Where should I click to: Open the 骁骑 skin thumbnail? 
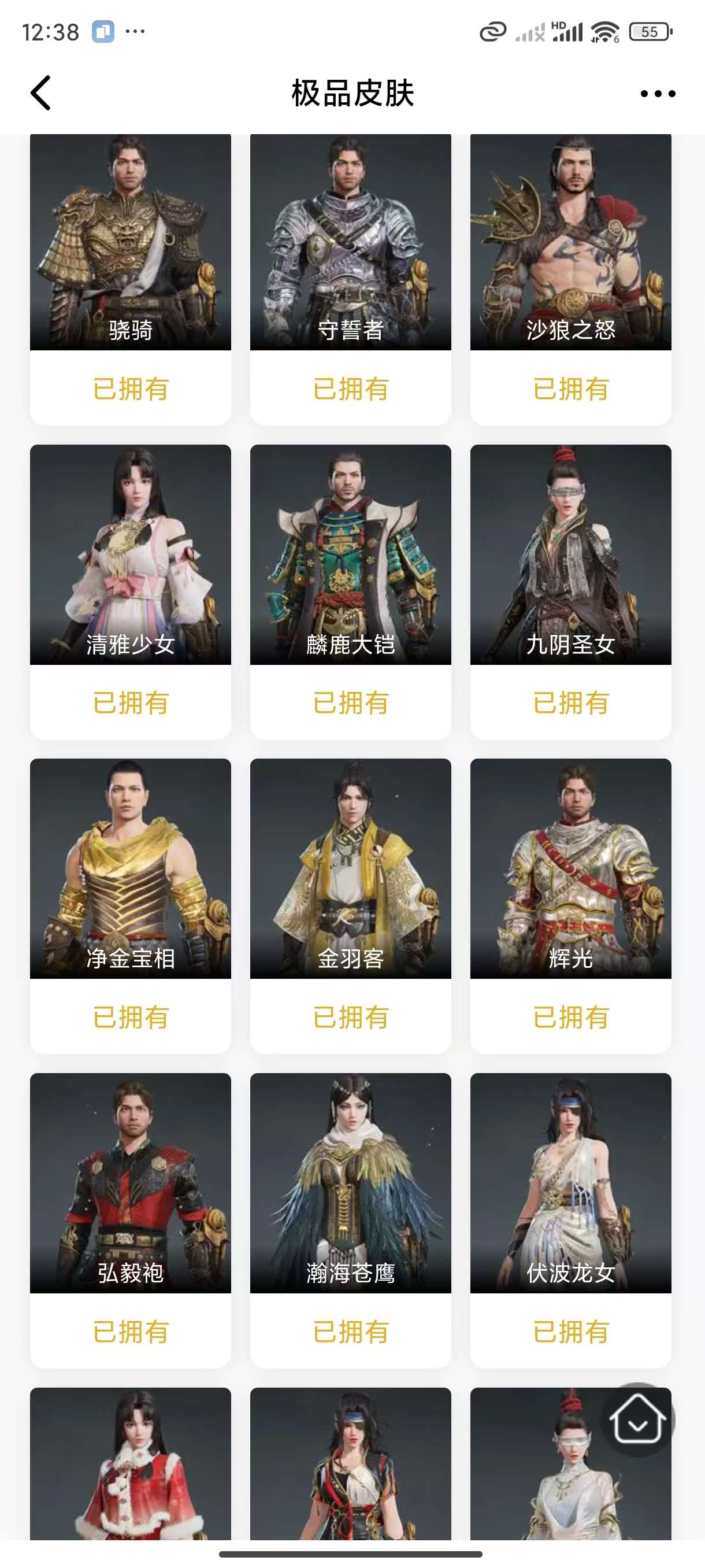tap(130, 242)
